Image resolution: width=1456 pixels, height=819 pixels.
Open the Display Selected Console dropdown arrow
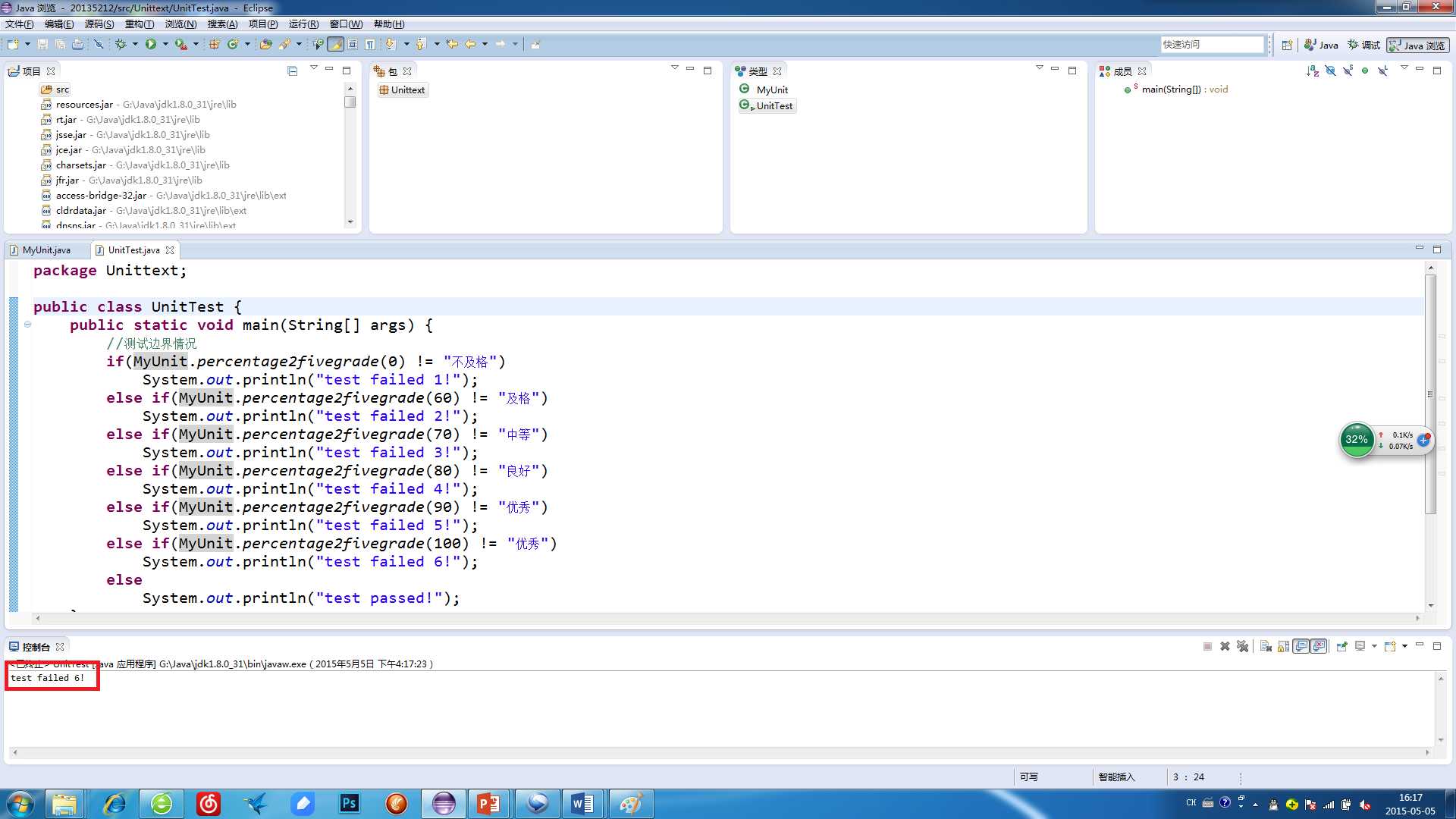pos(1374,646)
